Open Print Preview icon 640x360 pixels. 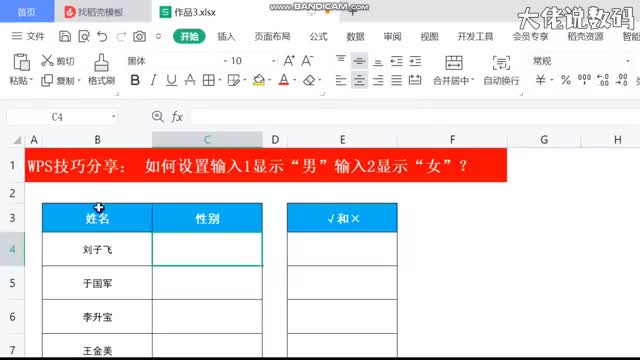84,36
